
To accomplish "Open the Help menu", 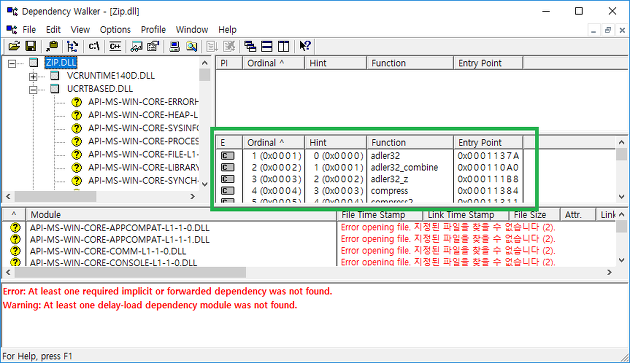I will [227, 30].
